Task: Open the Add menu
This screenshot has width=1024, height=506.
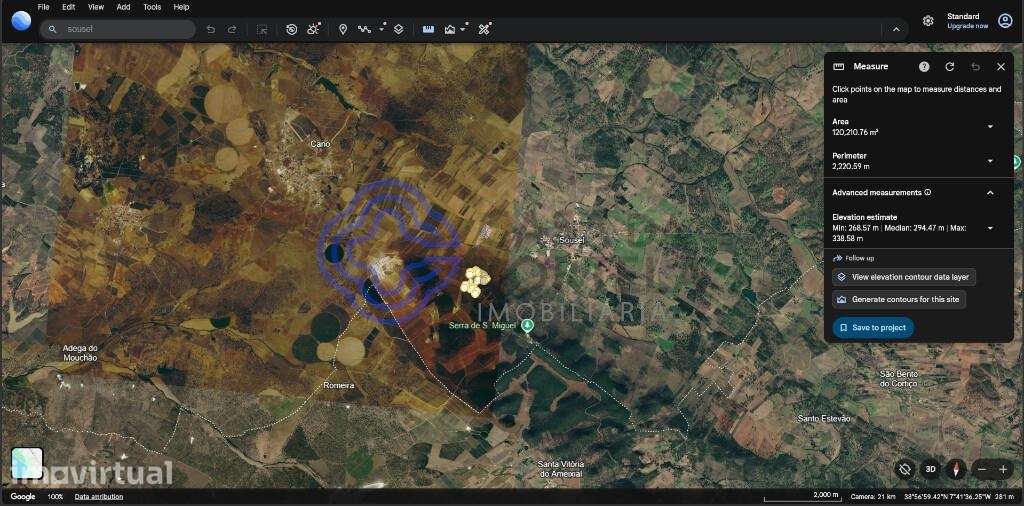Action: pos(123,7)
